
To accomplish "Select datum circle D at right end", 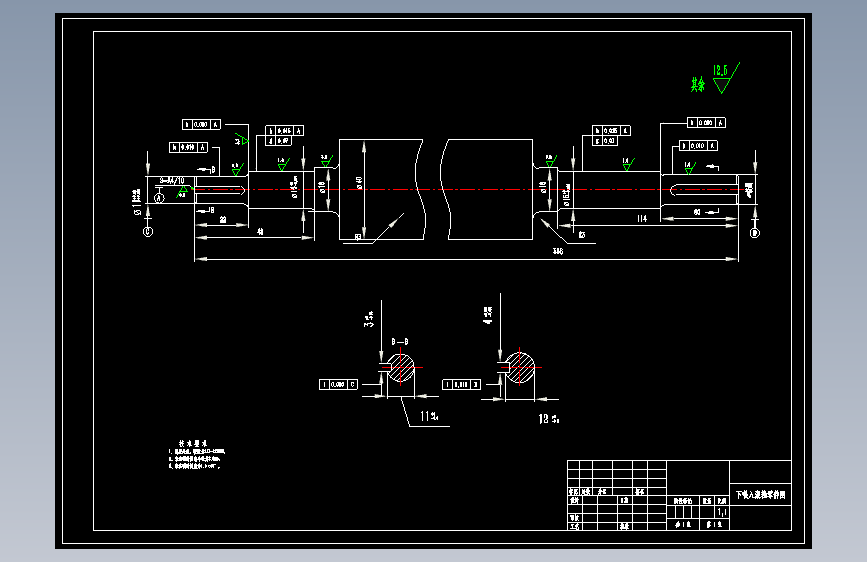I will pyautogui.click(x=755, y=233).
